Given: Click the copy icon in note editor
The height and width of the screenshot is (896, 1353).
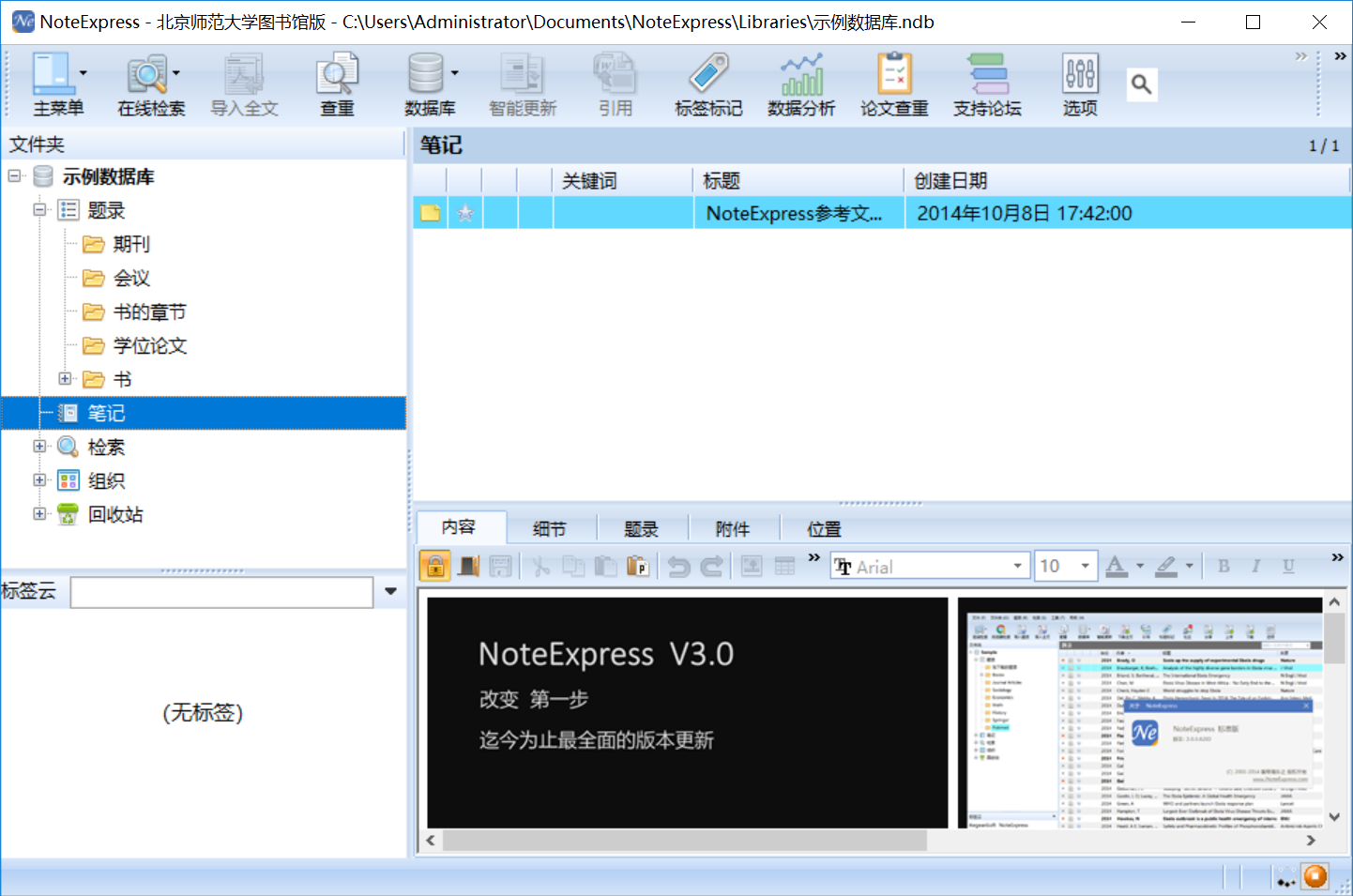Looking at the screenshot, I should click(x=573, y=566).
